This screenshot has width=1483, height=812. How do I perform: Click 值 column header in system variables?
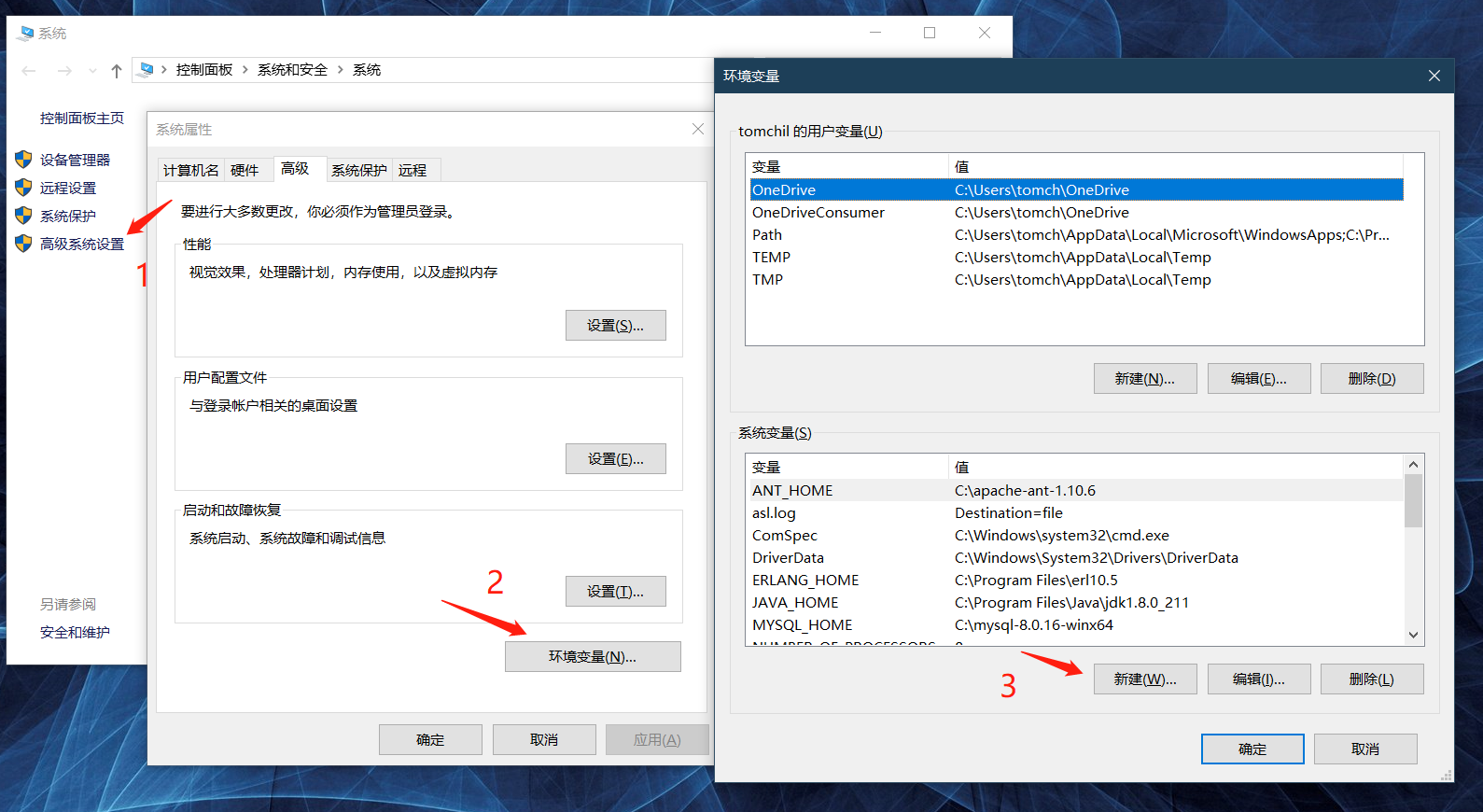(x=1176, y=468)
